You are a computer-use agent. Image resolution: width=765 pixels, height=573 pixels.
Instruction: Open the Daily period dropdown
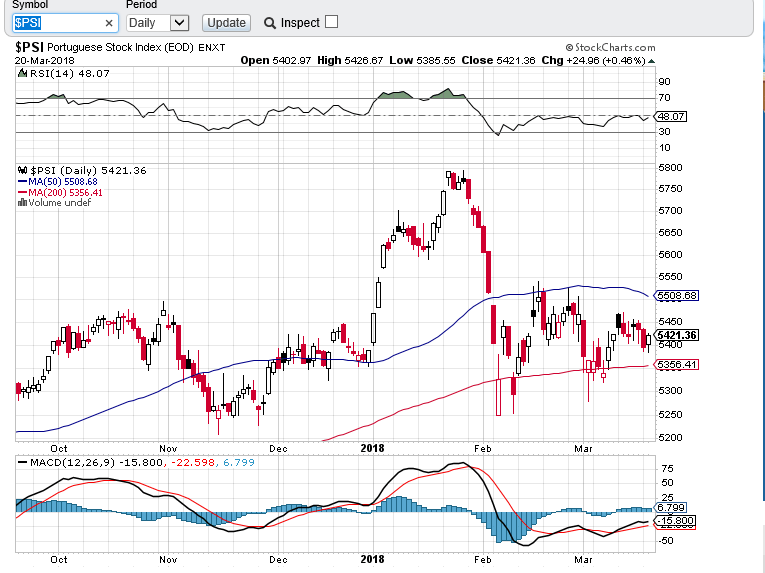[158, 23]
